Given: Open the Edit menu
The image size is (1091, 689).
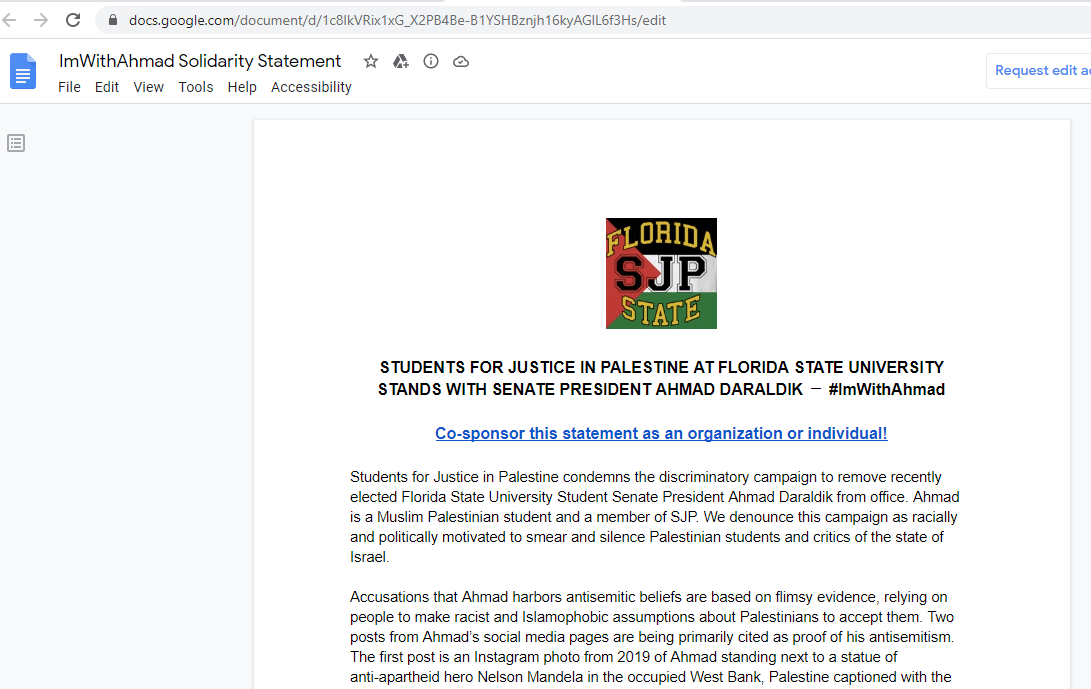Looking at the screenshot, I should pyautogui.click(x=106, y=87).
